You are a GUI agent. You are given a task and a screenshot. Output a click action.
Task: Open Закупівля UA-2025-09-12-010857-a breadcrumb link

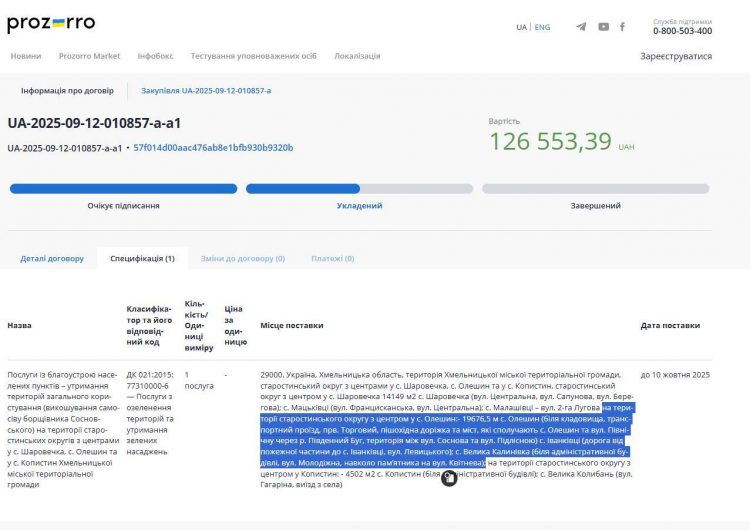[x=206, y=91]
